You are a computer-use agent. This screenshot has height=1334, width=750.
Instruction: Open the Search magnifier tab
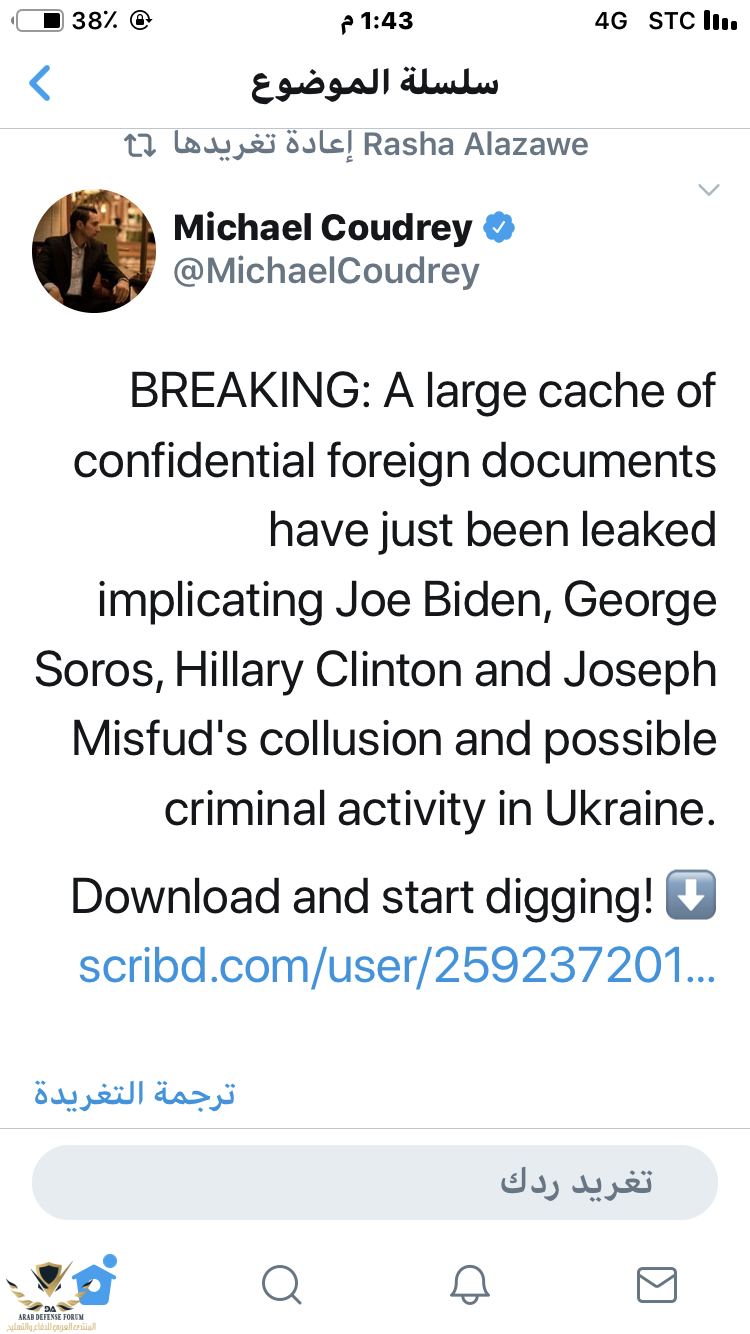coord(281,1284)
